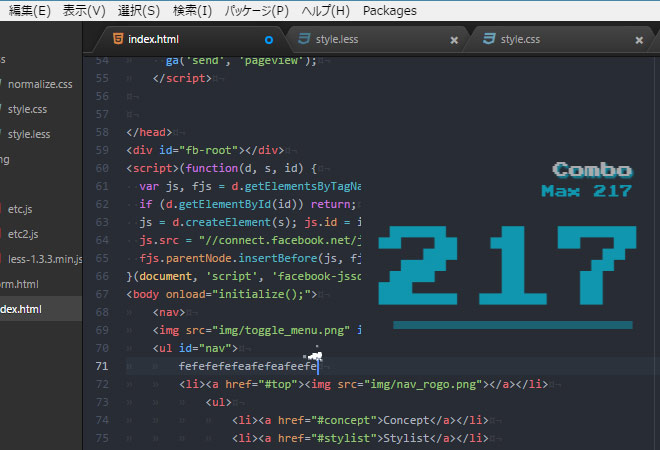660x450 pixels.
Task: Click the Stylist link text on line 75
Action: 406,438
